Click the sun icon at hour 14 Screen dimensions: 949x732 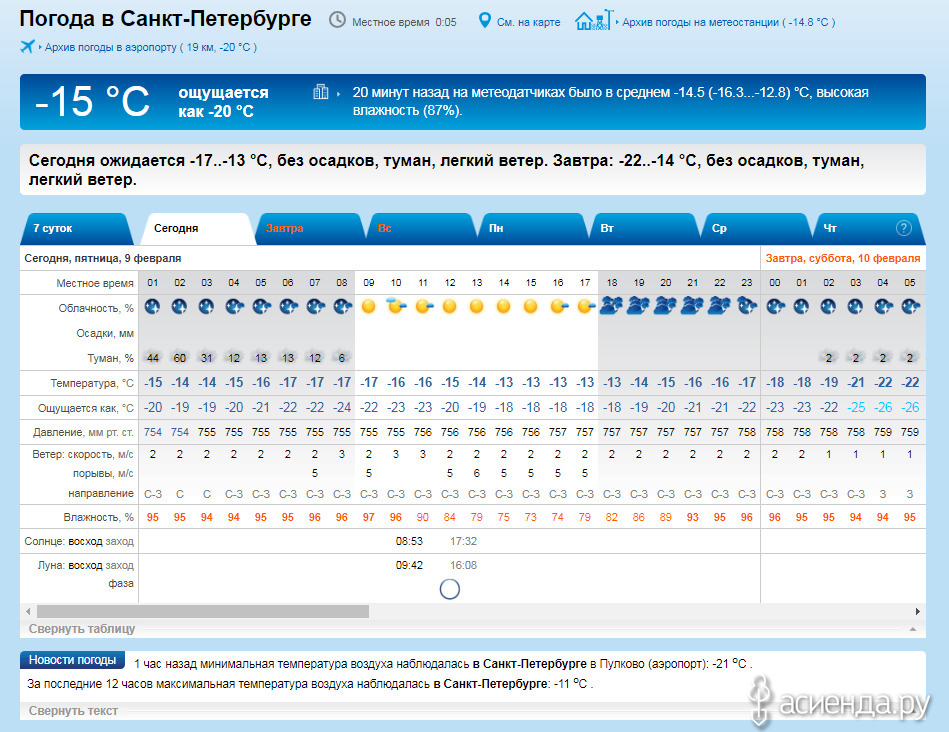point(504,306)
